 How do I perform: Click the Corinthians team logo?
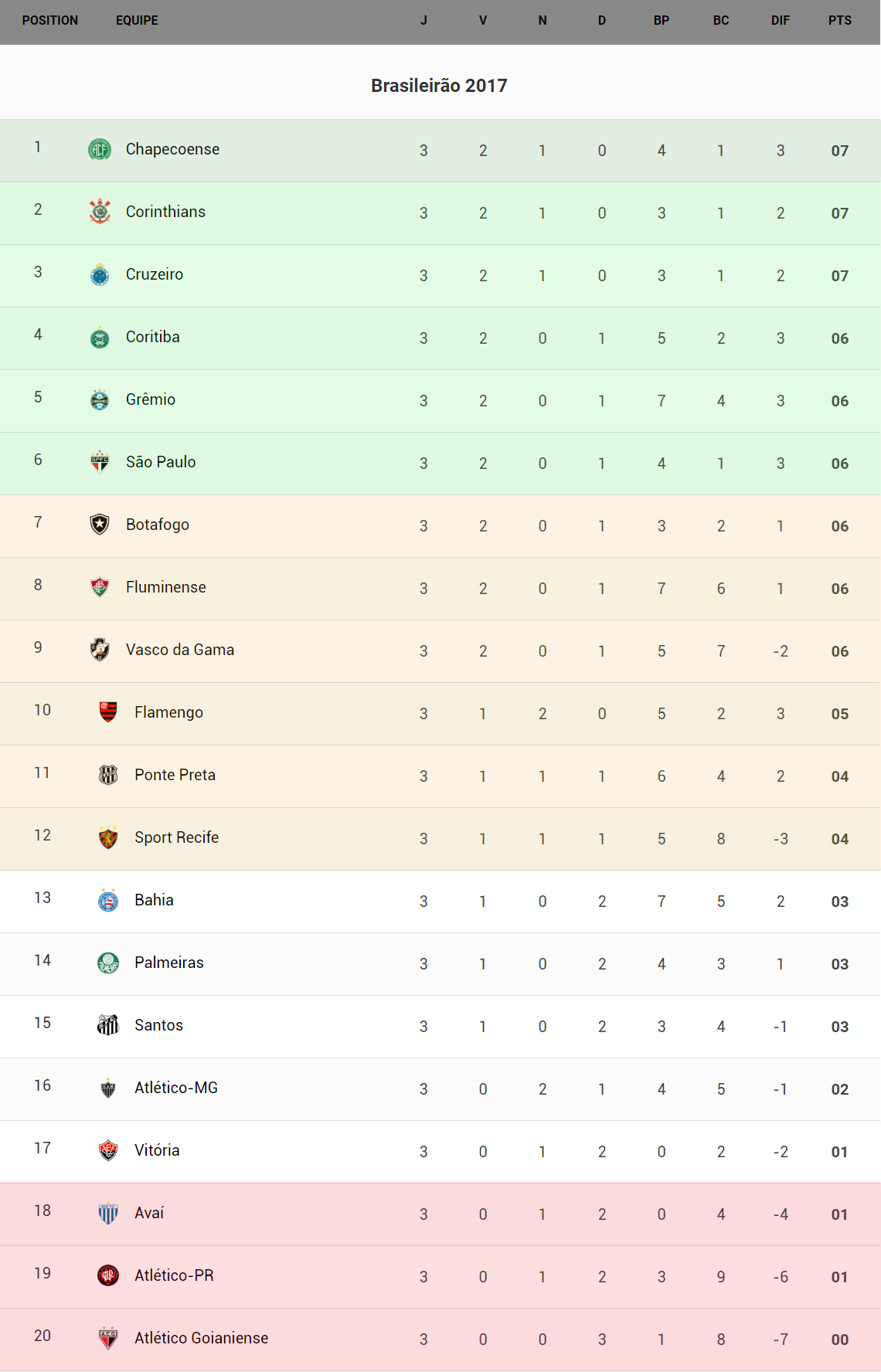100,212
